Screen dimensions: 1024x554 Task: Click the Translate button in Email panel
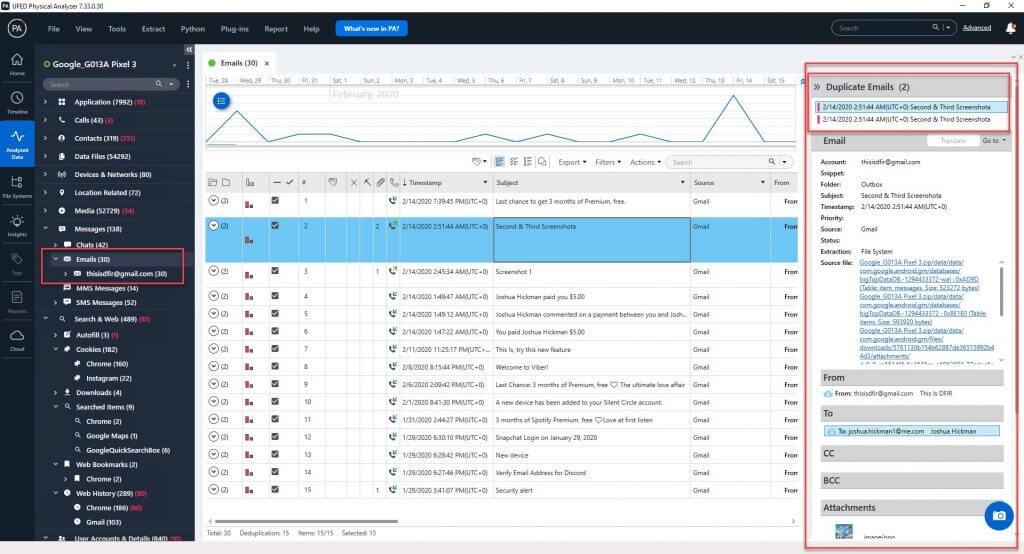pyautogui.click(x=953, y=140)
